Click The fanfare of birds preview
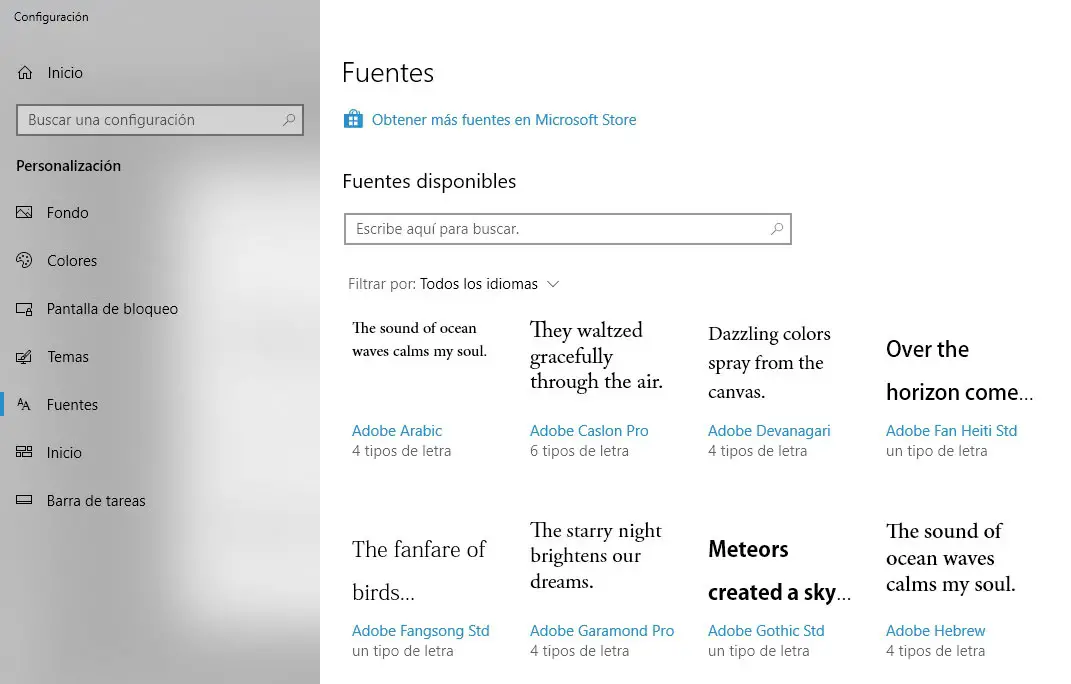The height and width of the screenshot is (684, 1071). (419, 570)
